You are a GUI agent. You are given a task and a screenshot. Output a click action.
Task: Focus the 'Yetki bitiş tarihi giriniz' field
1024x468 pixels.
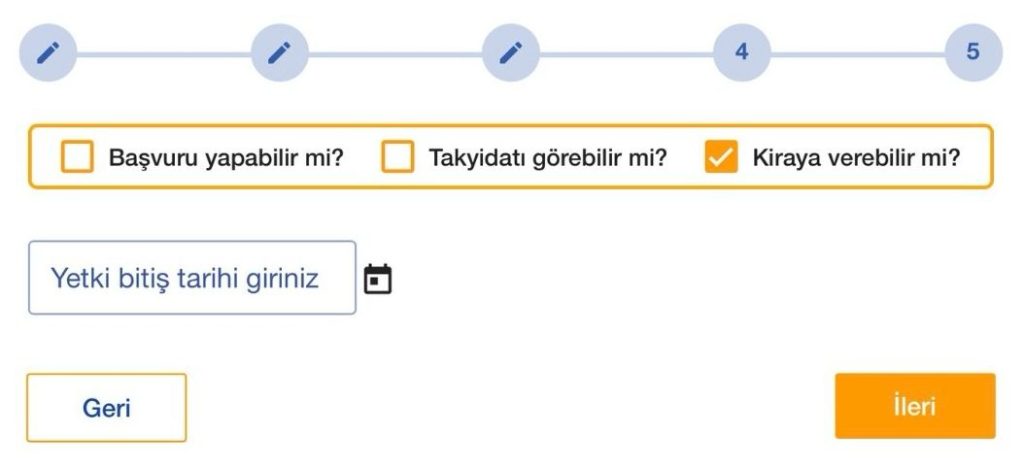point(191,278)
